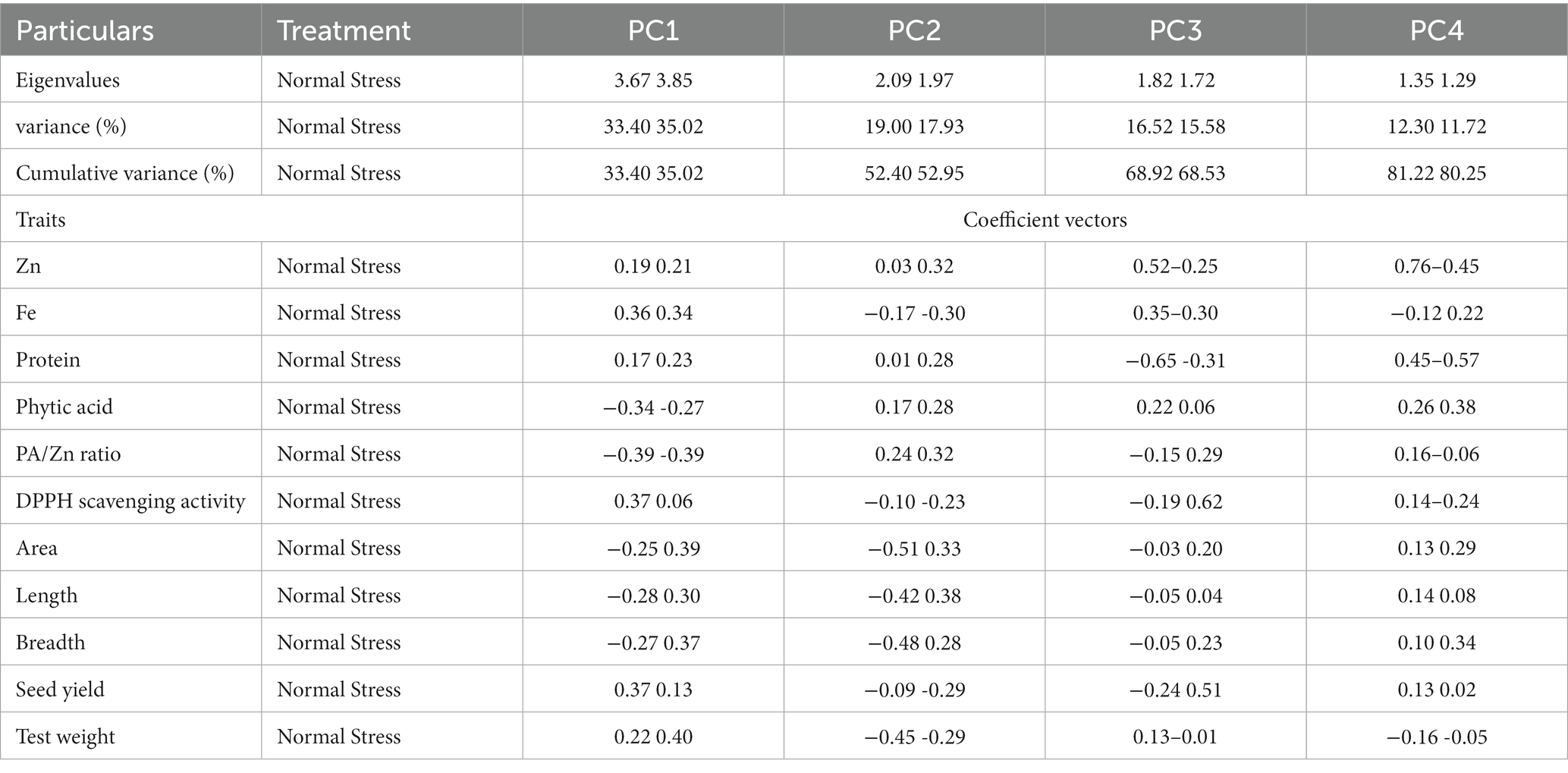Select the Treatment column header
The width and height of the screenshot is (1568, 773).
344,31
